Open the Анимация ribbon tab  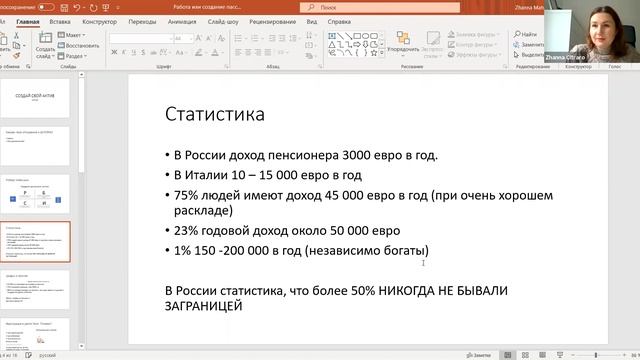click(182, 22)
